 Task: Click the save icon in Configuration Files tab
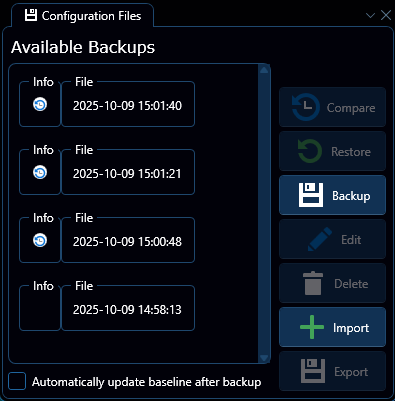click(31, 15)
